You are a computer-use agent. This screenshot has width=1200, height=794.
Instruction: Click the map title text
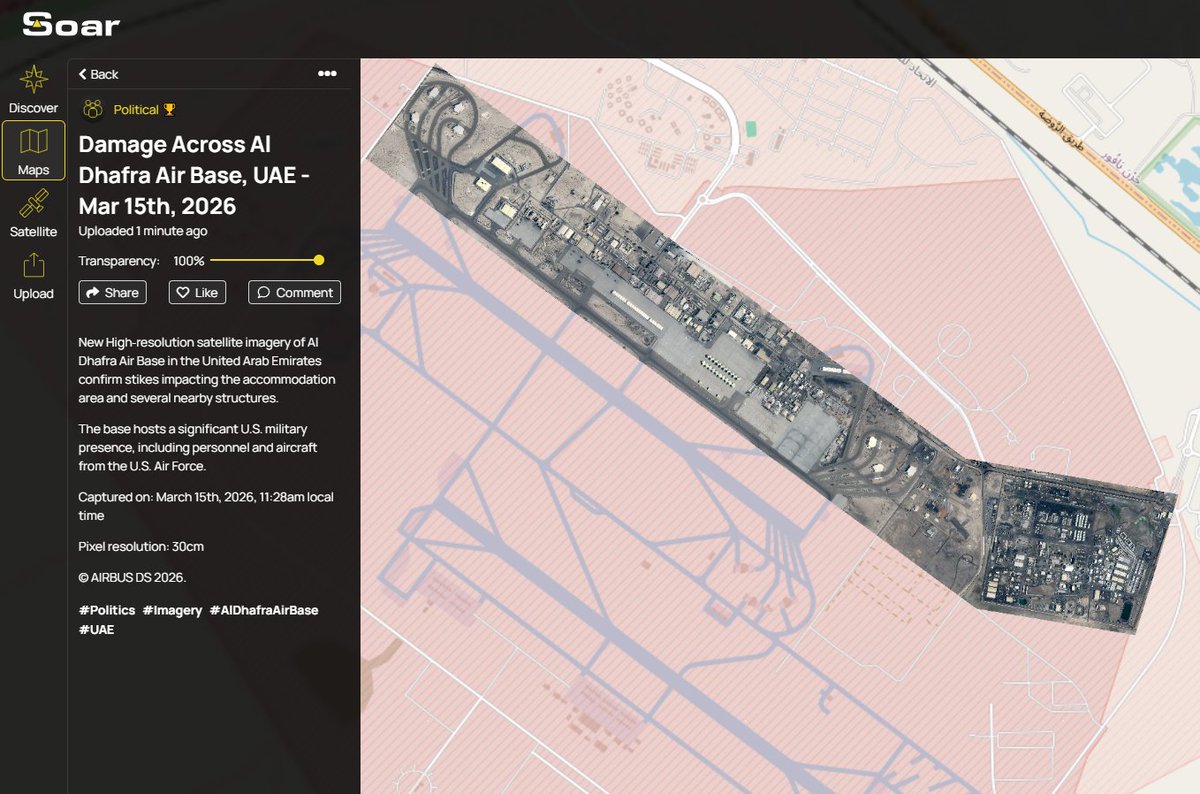point(194,176)
